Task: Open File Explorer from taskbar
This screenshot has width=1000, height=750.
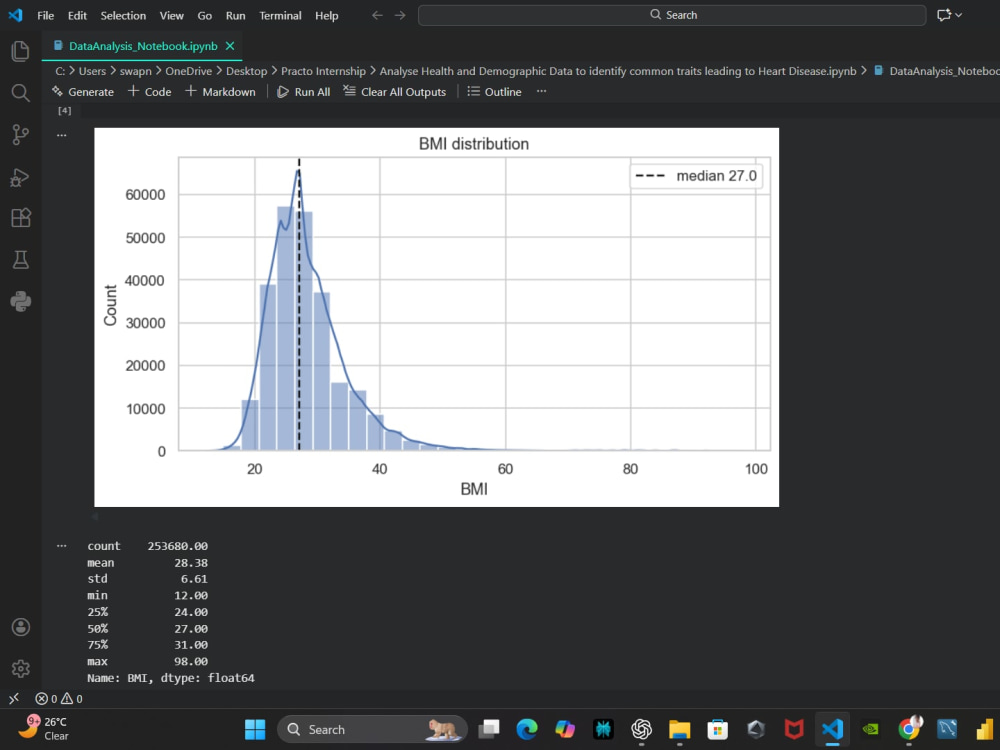Action: click(680, 729)
